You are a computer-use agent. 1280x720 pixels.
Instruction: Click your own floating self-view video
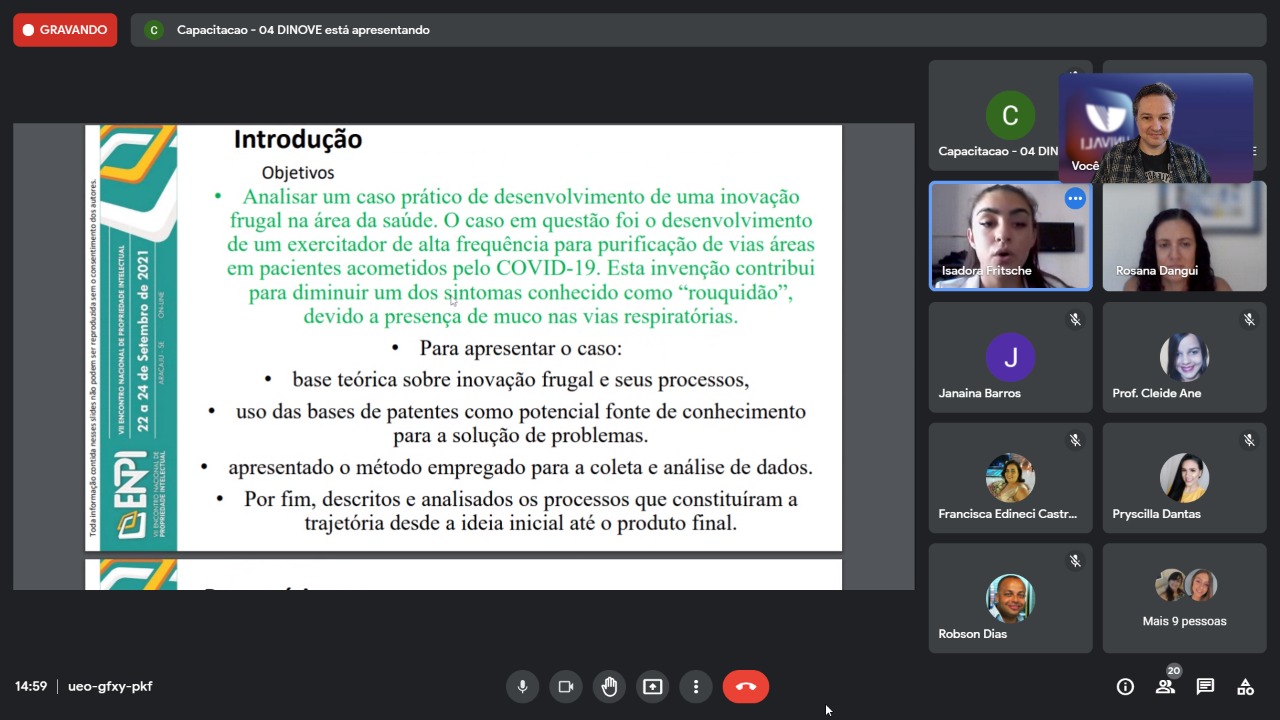click(x=1156, y=127)
